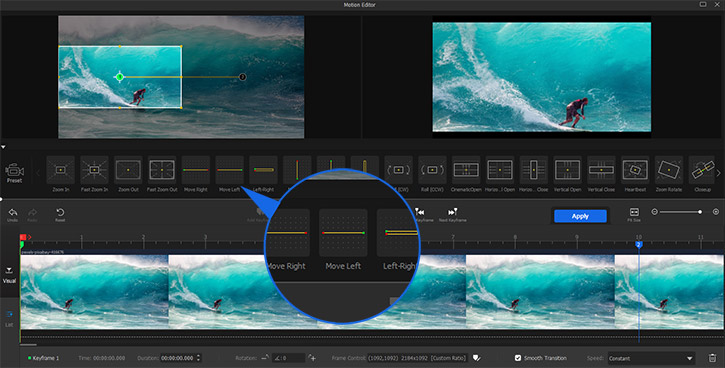
Task: Pick the CinematicOpen preset
Action: click(x=466, y=170)
